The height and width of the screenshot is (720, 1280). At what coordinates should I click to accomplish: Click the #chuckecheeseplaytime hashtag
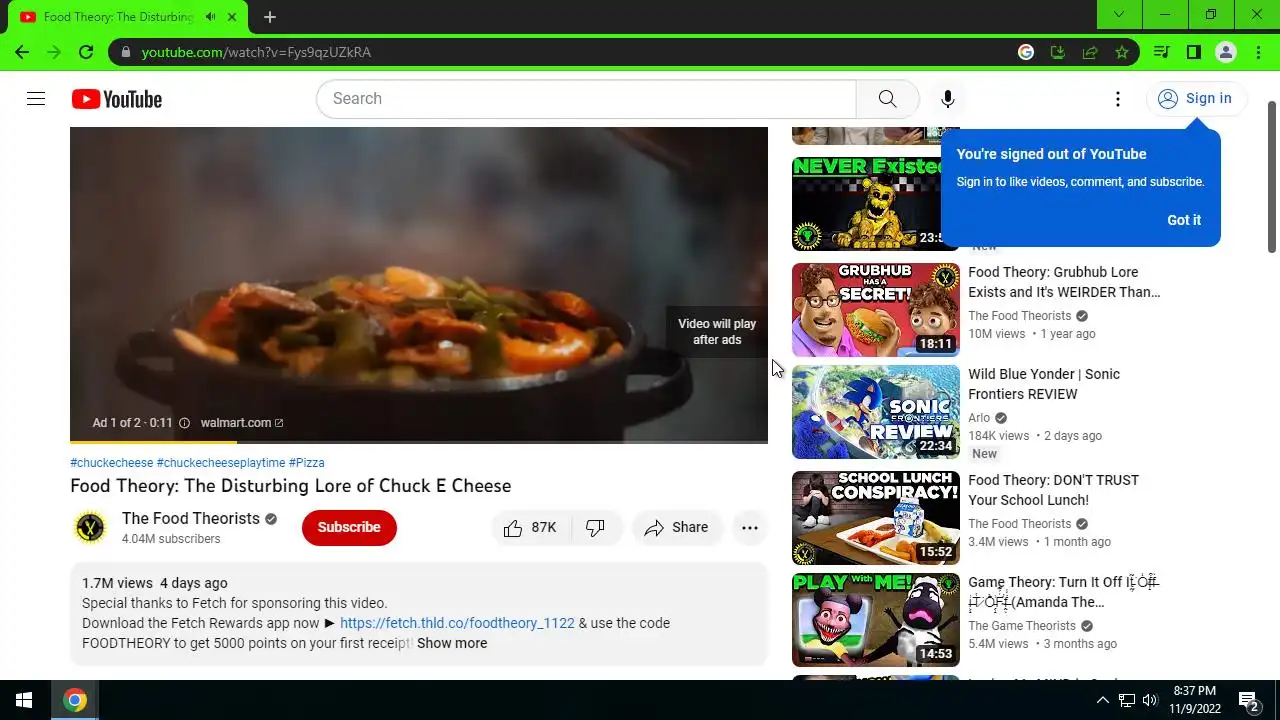point(221,463)
